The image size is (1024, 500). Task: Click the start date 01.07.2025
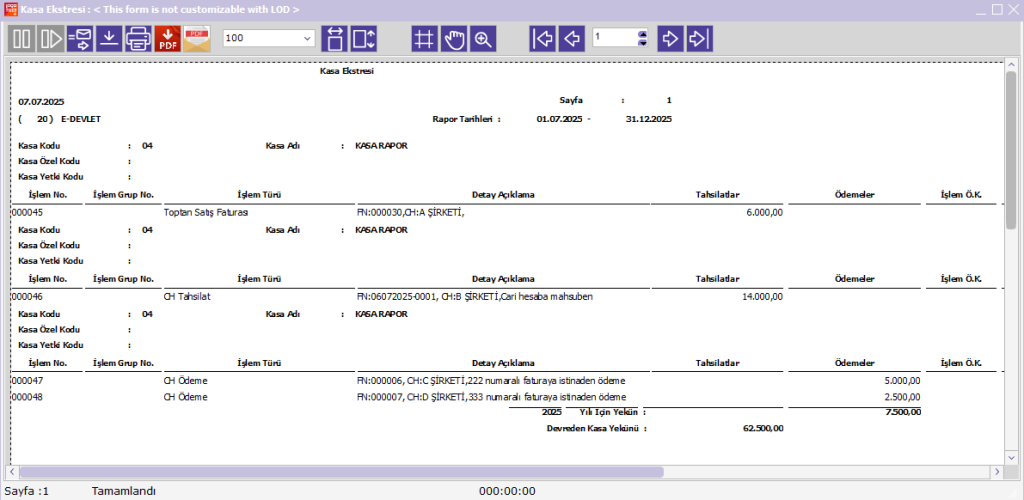click(x=560, y=119)
